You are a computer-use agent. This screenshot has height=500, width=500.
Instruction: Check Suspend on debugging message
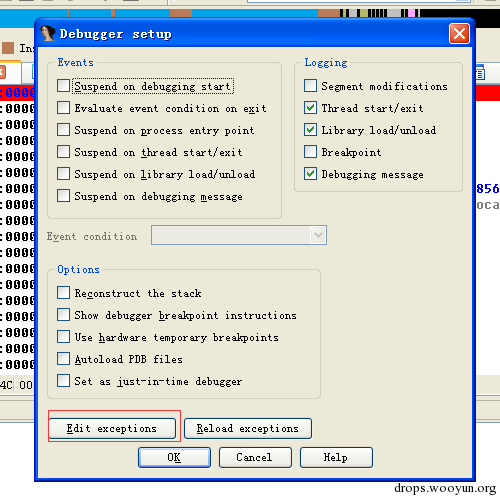(63, 196)
